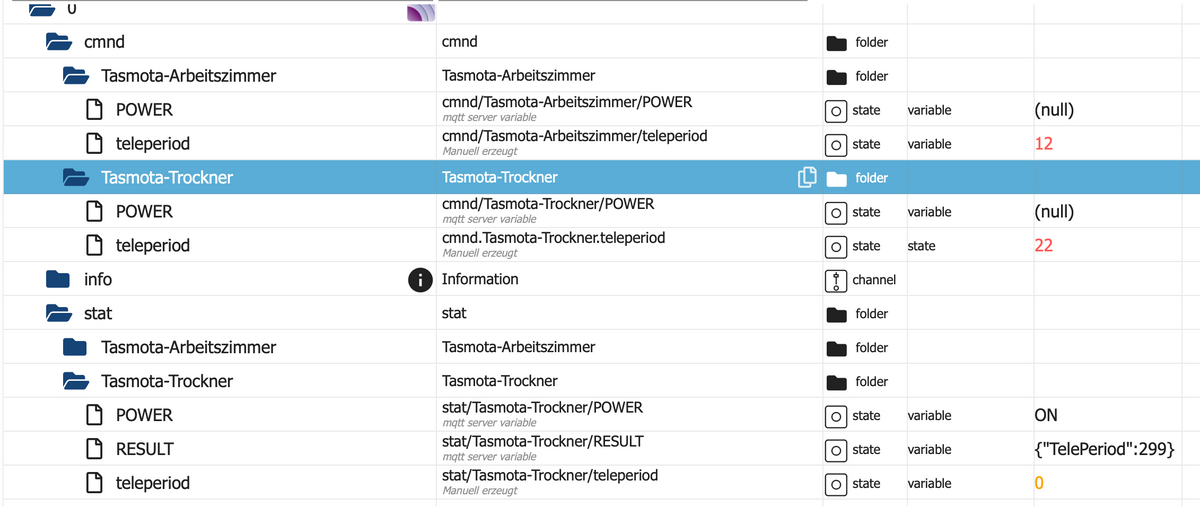Screen dimensions: 1200x506
Task: Click the info icon beside Information
Action: pyautogui.click(x=421, y=280)
